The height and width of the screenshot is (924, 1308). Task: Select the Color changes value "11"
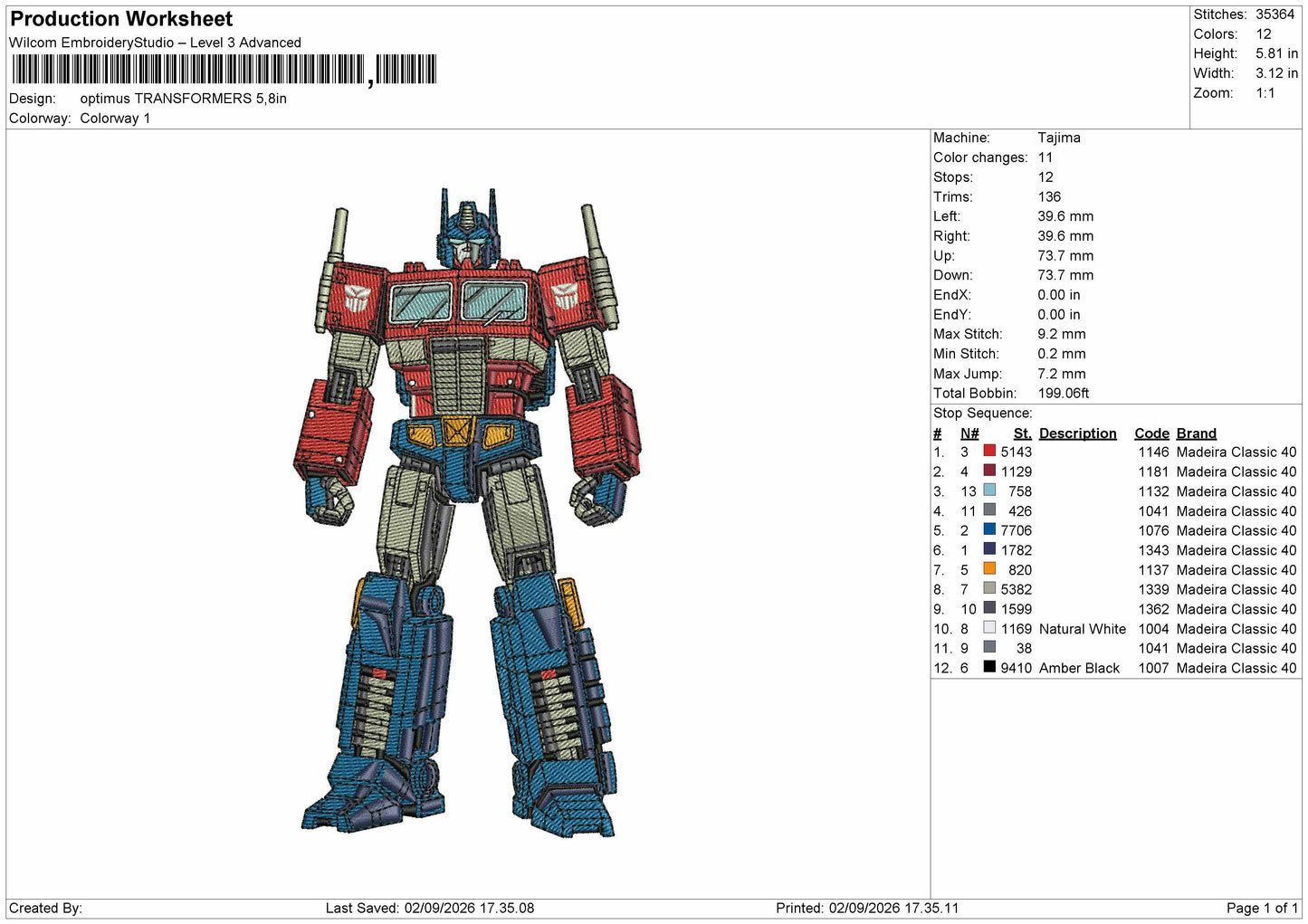1045,157
